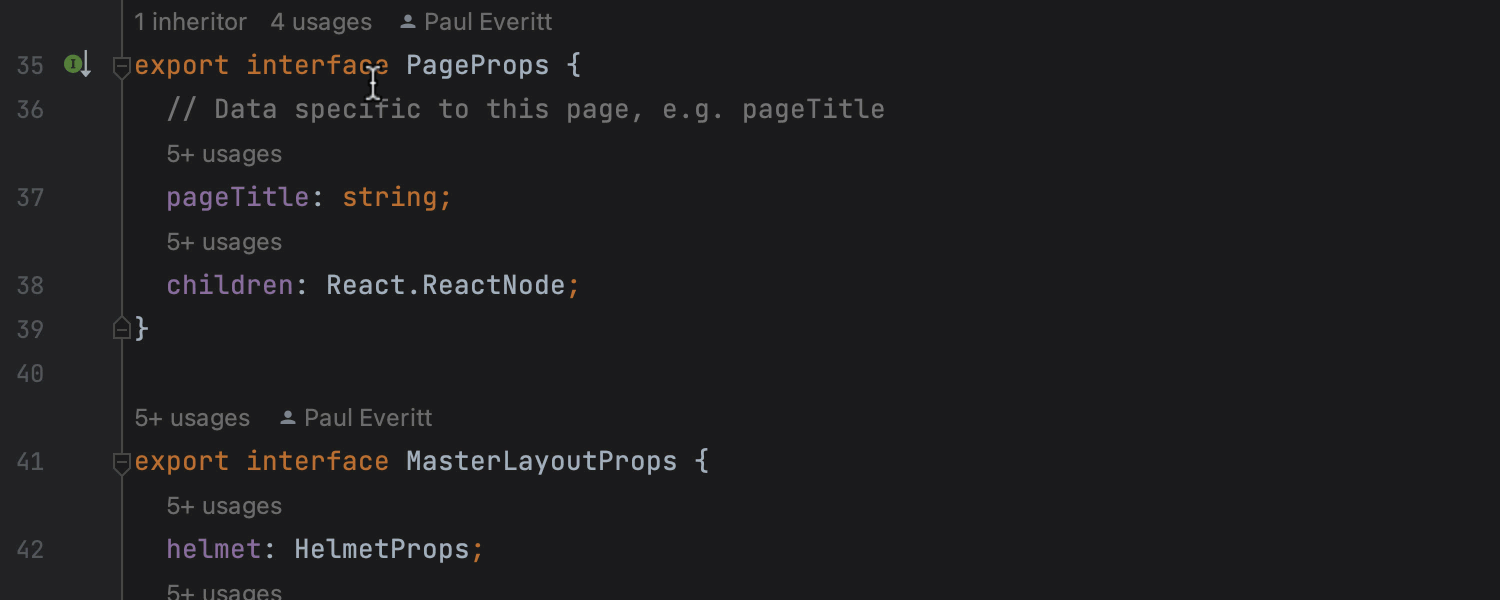Click the author icon above MasterLayoutProps interface
Viewport: 1500px width, 600px height.
[288, 418]
